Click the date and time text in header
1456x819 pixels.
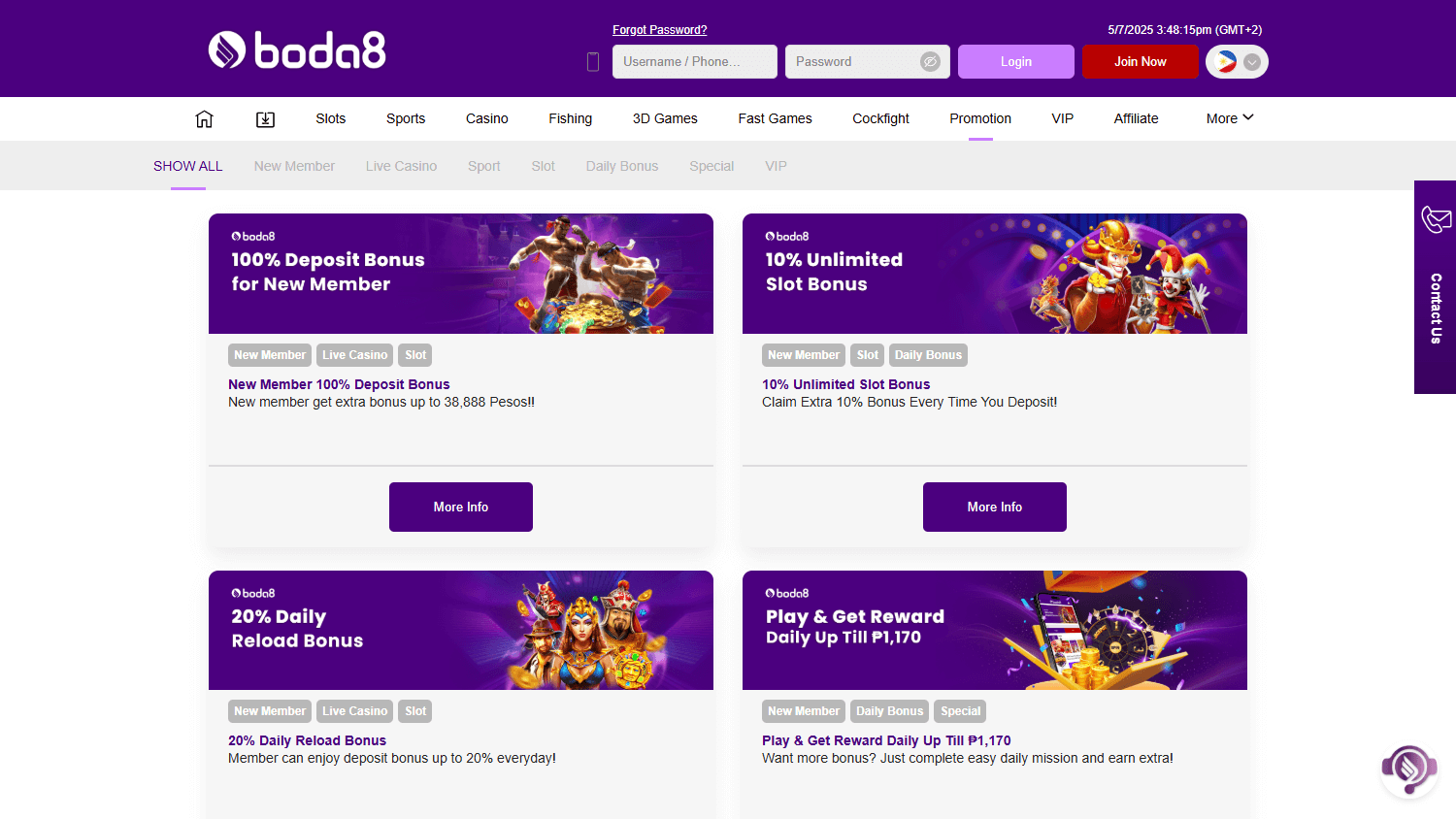tap(1185, 30)
